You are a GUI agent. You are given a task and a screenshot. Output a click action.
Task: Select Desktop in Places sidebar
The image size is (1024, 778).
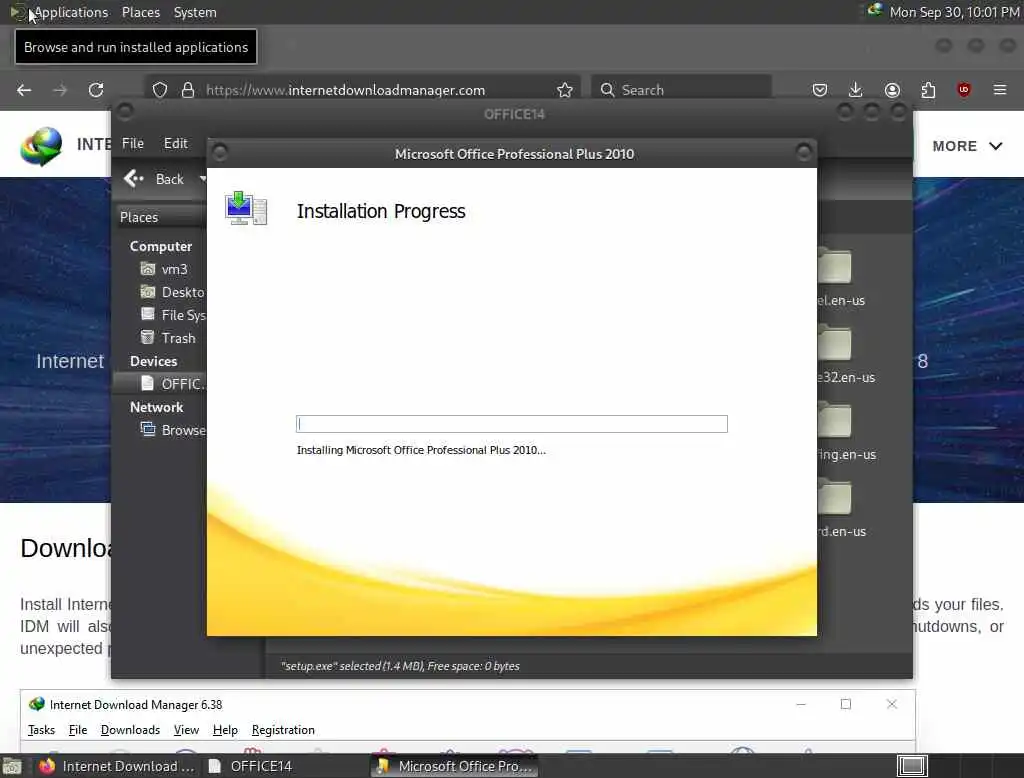pos(172,292)
